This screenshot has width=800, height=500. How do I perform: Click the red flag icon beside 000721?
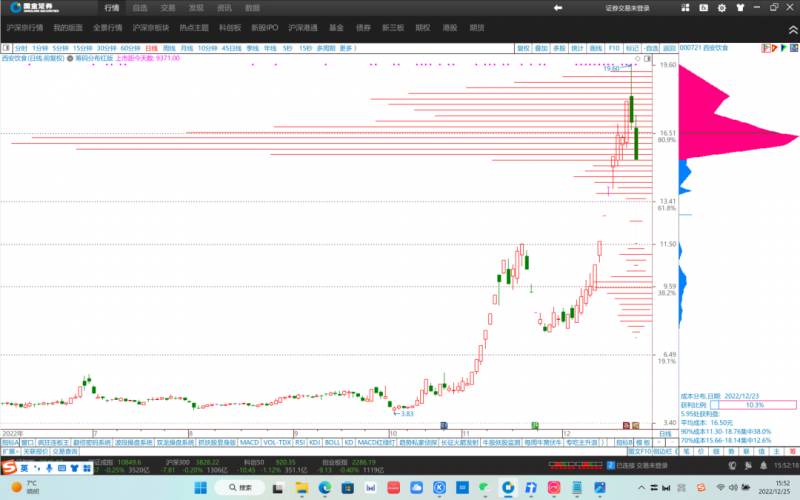[x=766, y=48]
